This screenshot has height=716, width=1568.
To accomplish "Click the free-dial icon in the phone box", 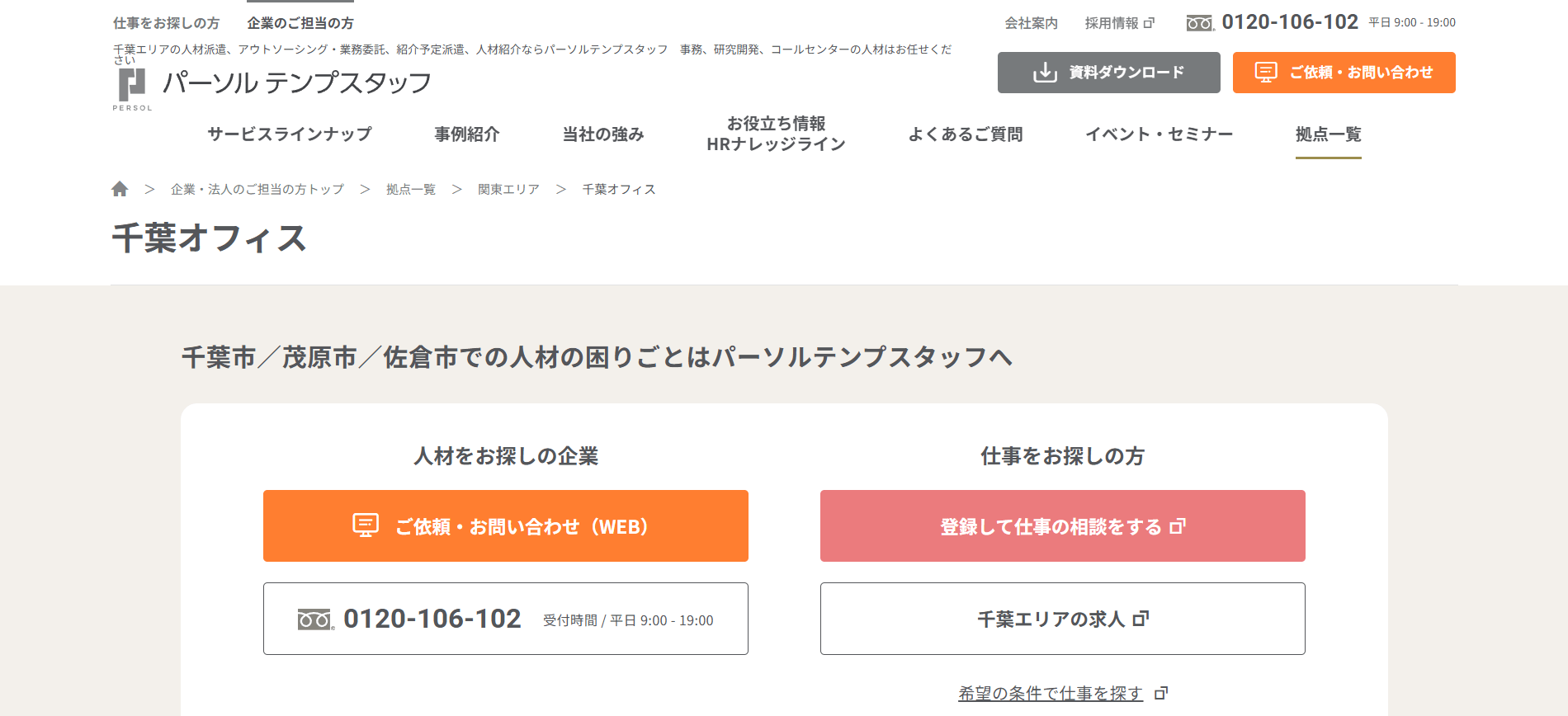I will [x=316, y=619].
